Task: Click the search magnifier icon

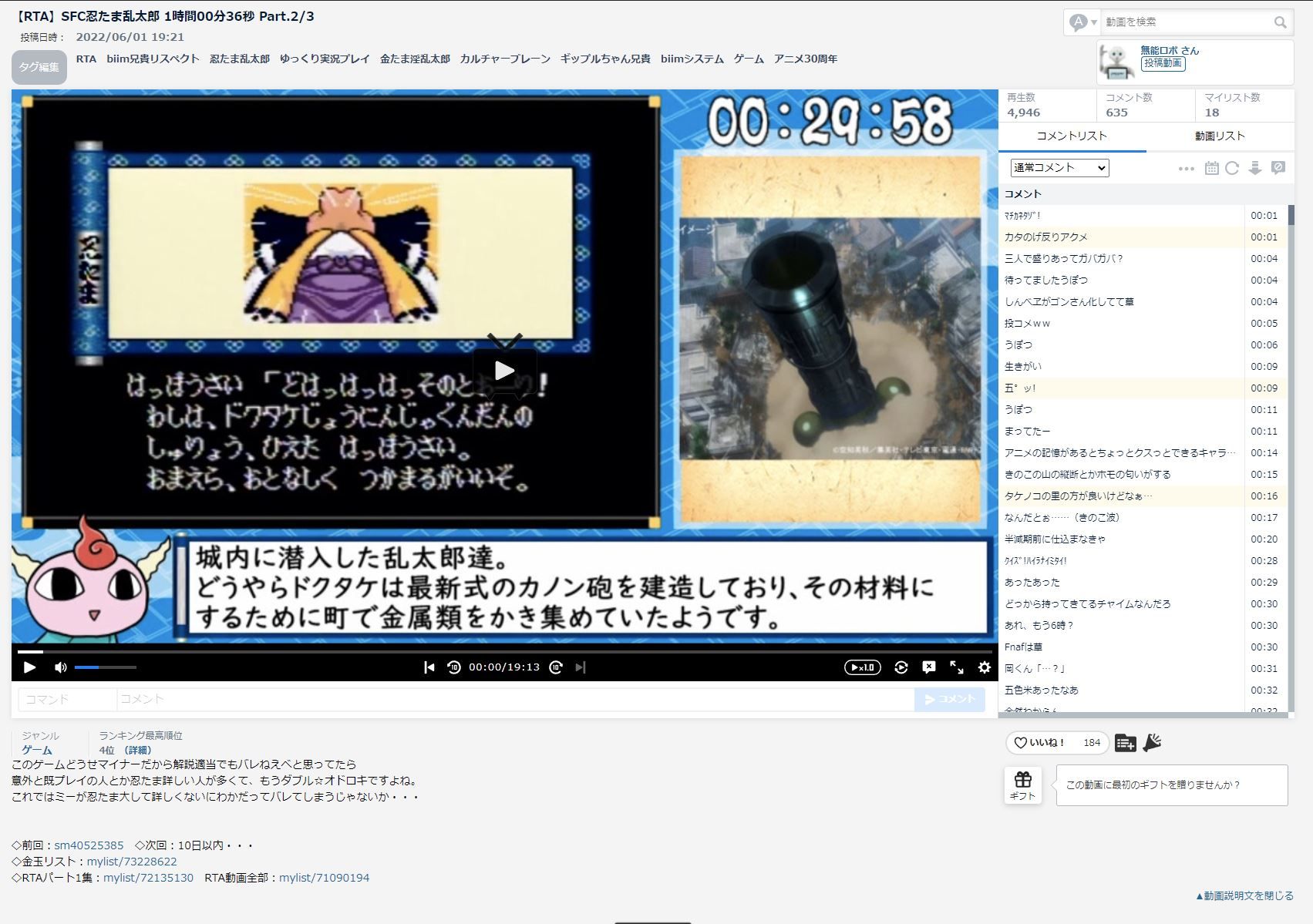Action: tap(1280, 22)
